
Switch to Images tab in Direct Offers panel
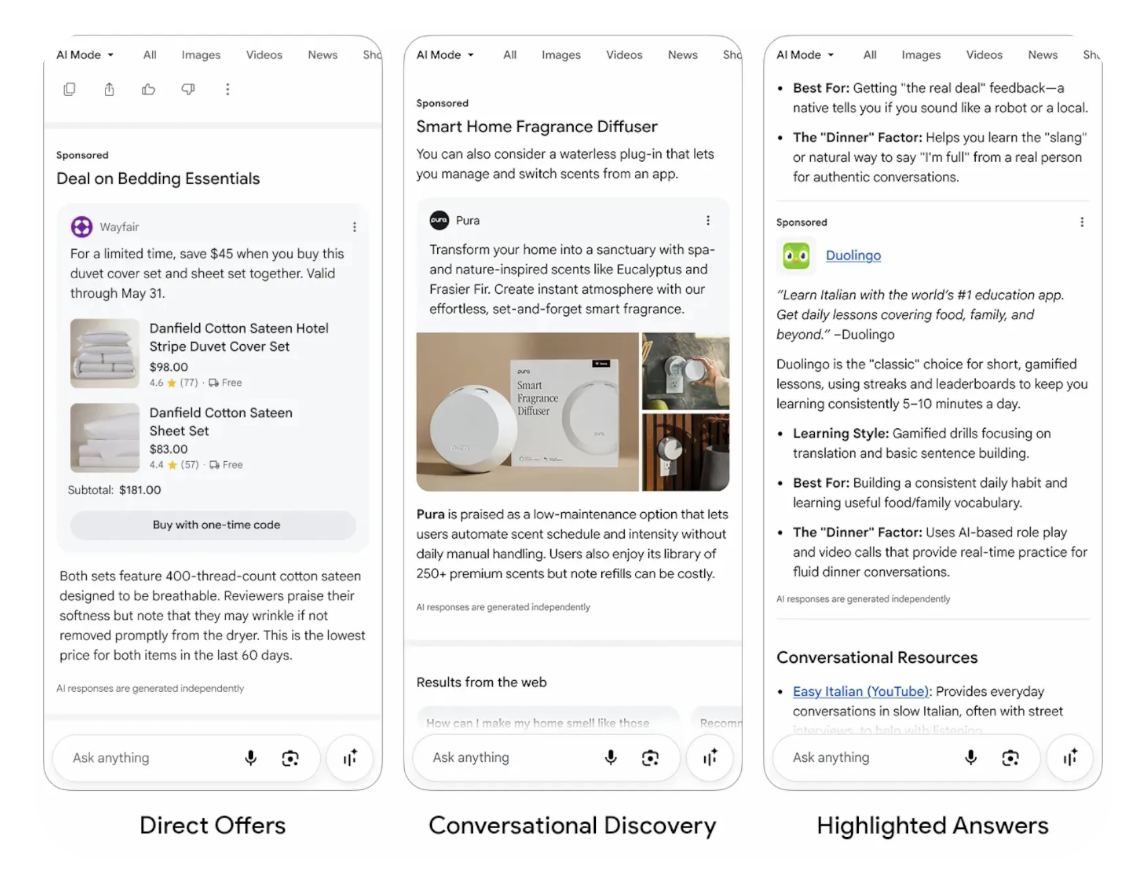coord(201,55)
